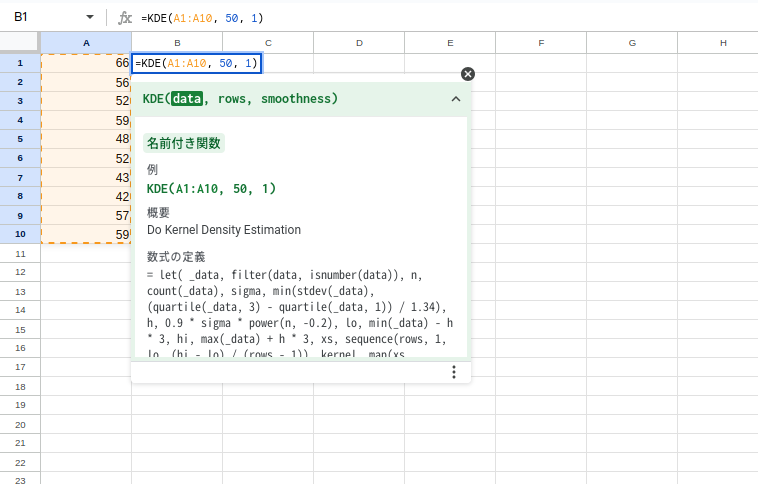The image size is (758, 484).
Task: Click cell A5 containing 48
Action: tap(86, 139)
